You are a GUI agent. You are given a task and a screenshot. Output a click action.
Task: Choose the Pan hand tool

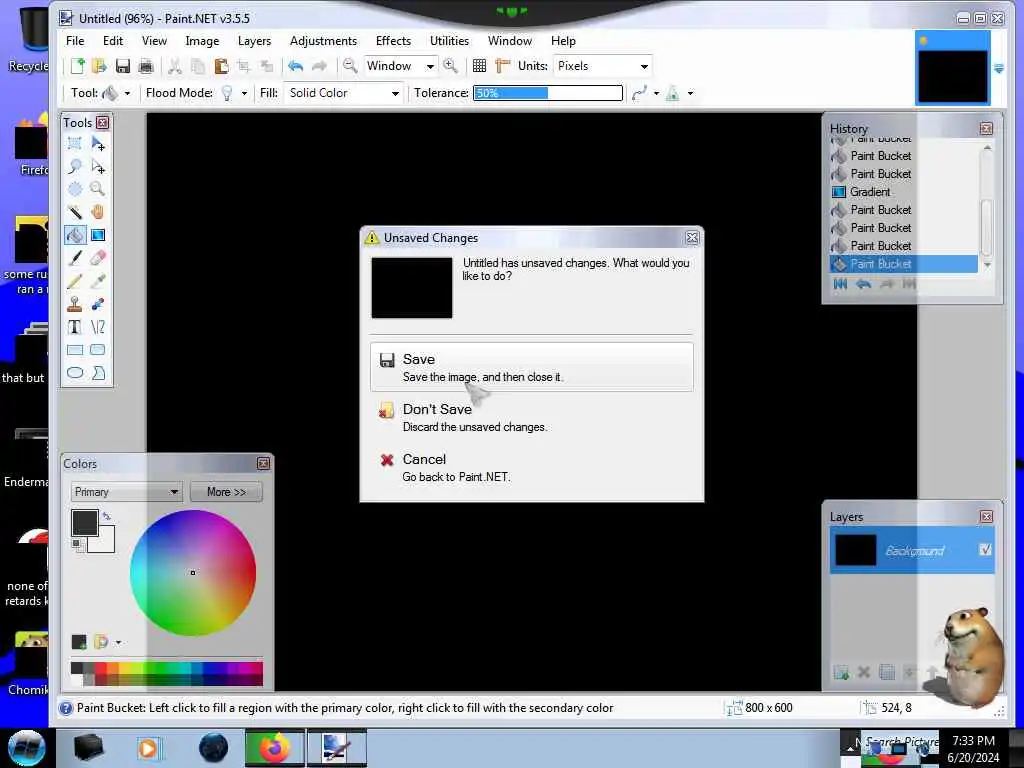point(98,212)
